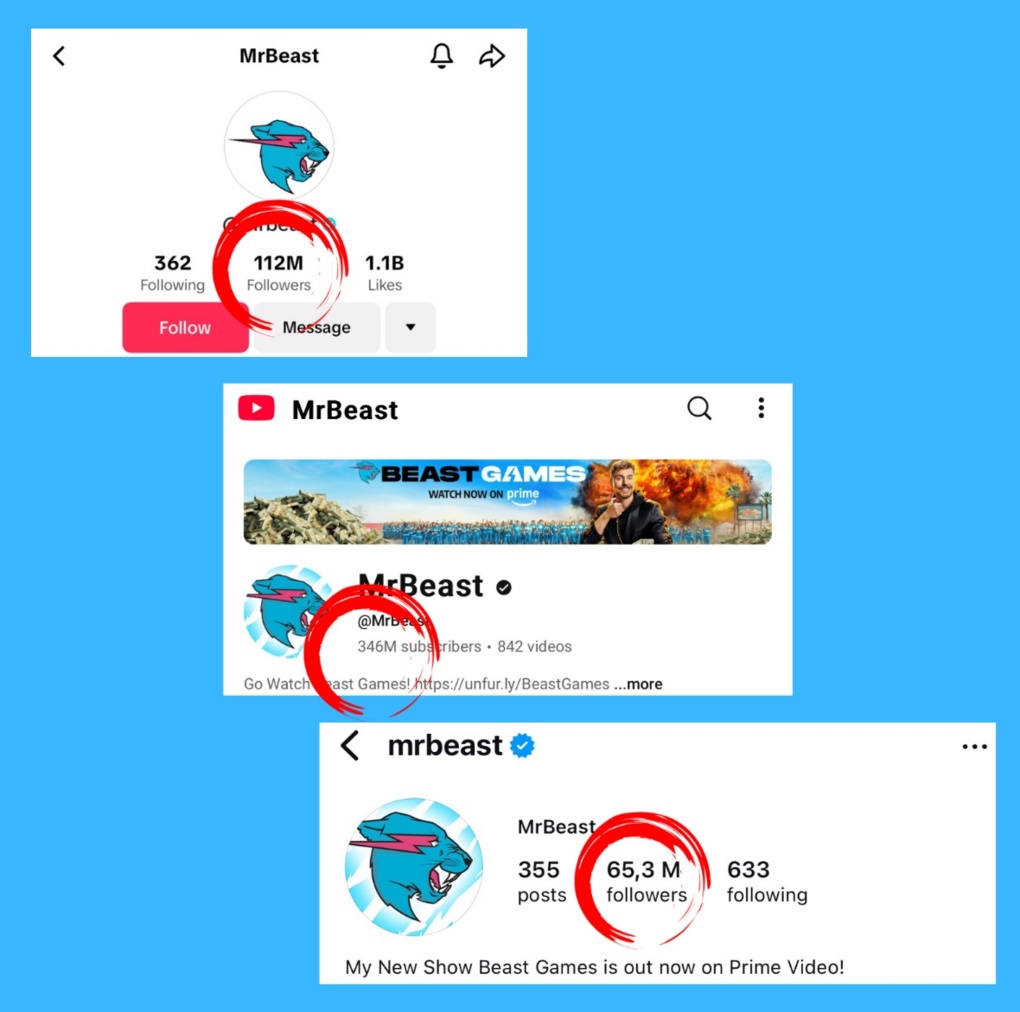1020x1012 pixels.
Task: Expand the dropdown arrow beside Message
Action: click(410, 327)
